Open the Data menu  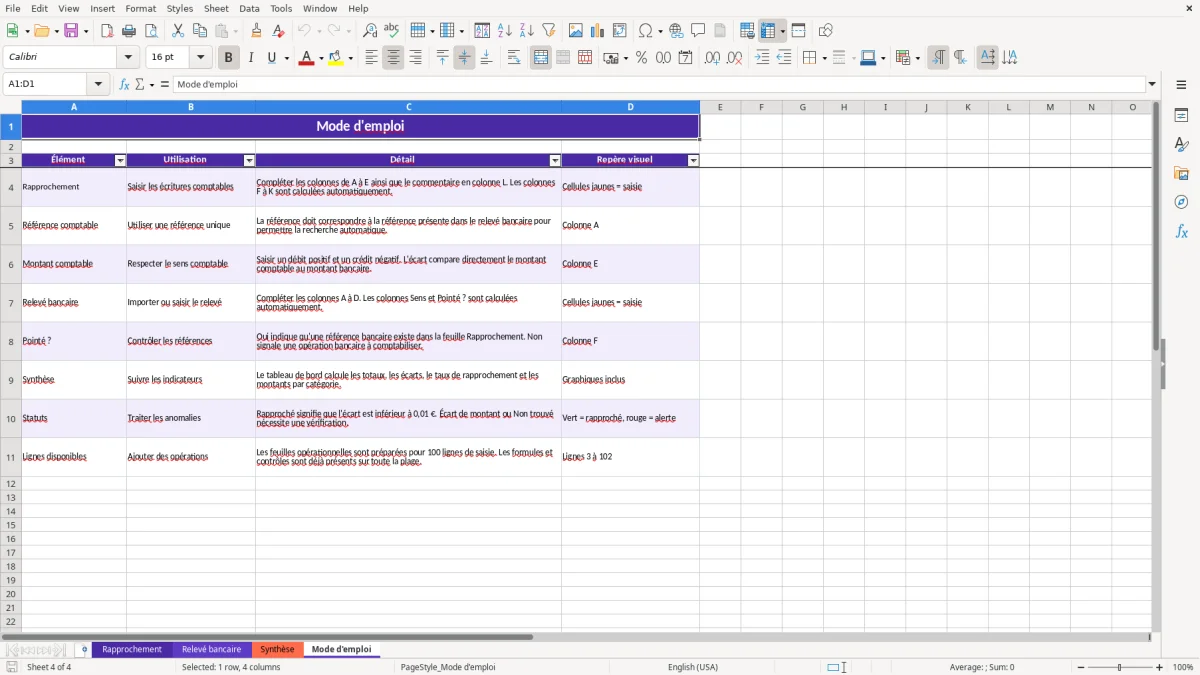click(249, 8)
